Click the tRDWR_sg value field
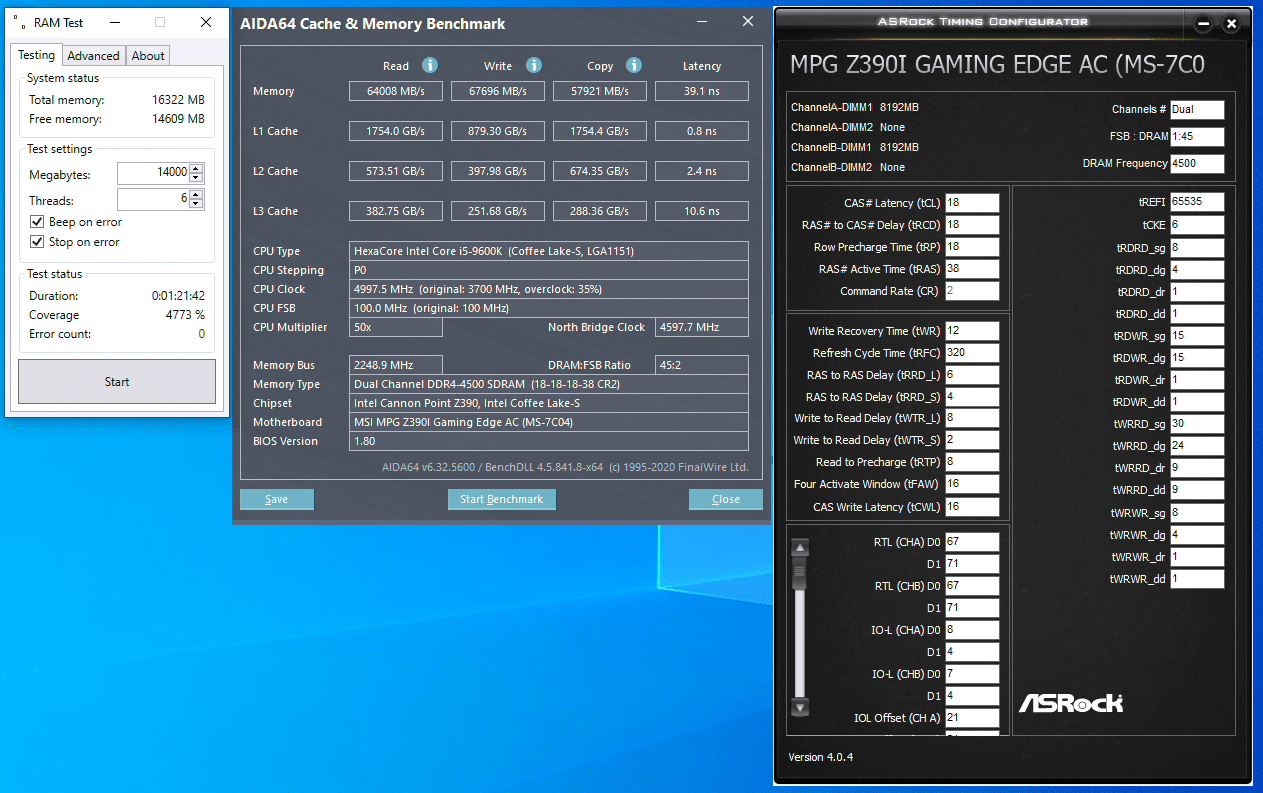 1197,336
